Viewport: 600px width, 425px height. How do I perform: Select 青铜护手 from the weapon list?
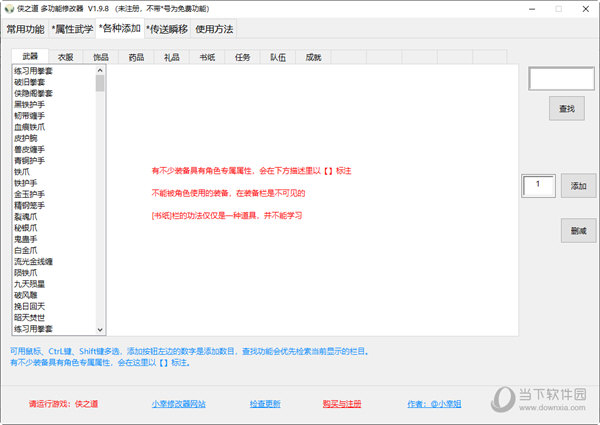coord(29,160)
